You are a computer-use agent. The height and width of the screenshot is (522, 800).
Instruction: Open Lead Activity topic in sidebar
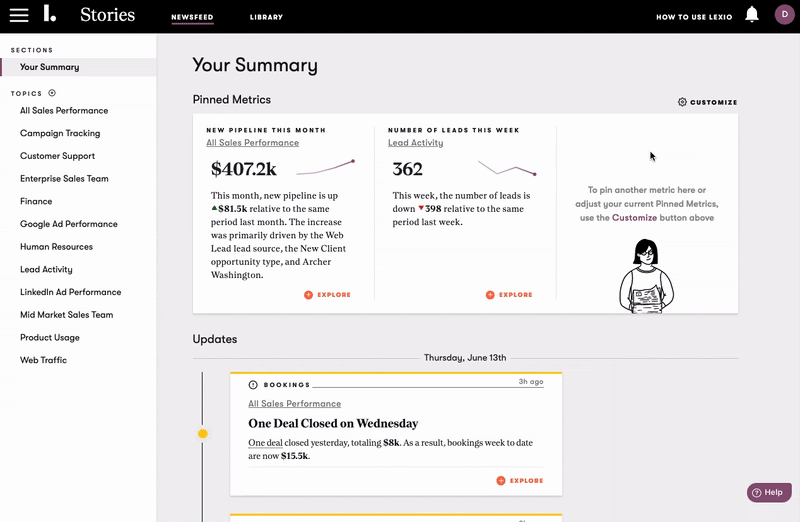46,269
